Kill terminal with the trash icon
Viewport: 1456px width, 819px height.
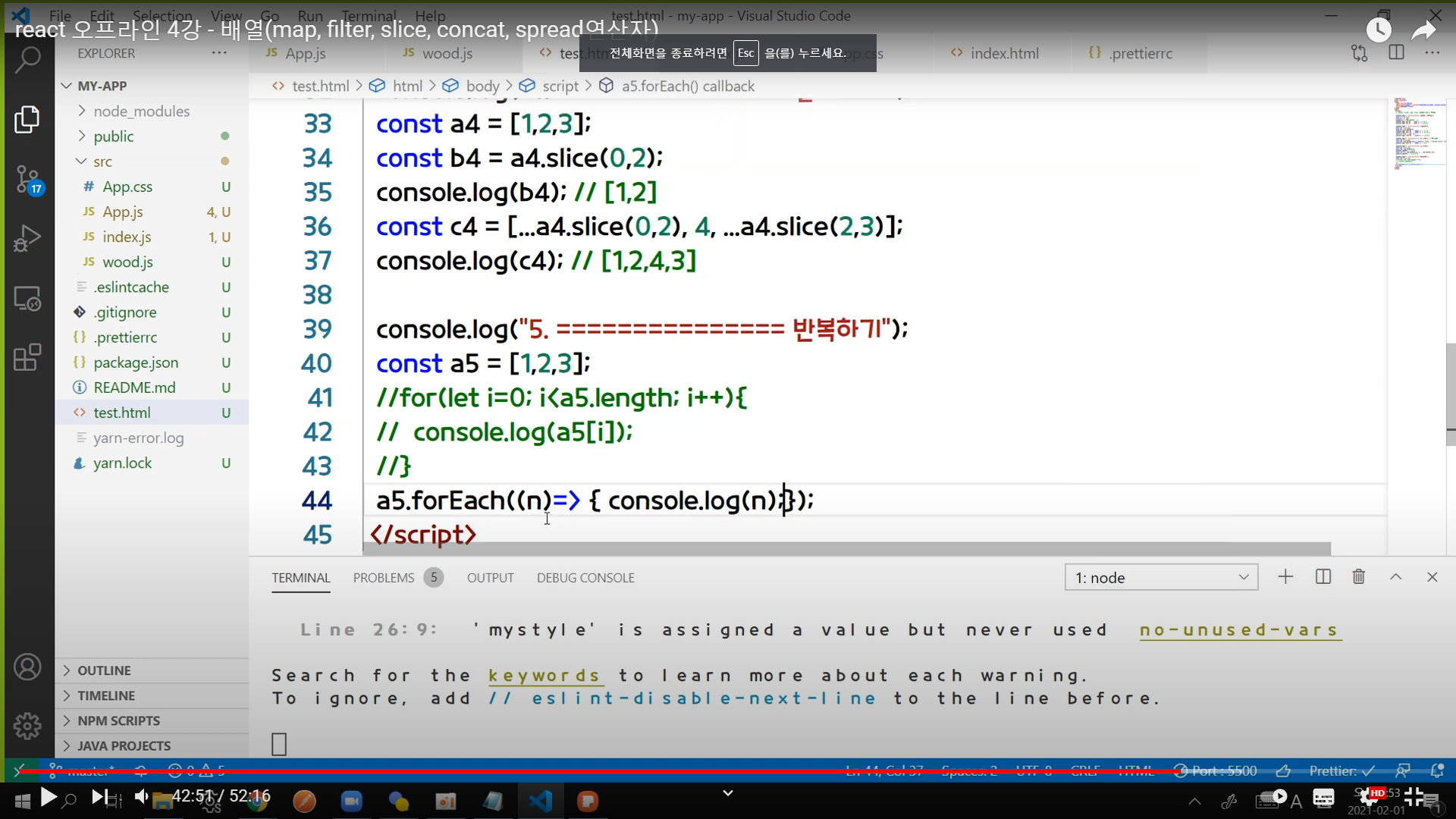click(x=1358, y=577)
